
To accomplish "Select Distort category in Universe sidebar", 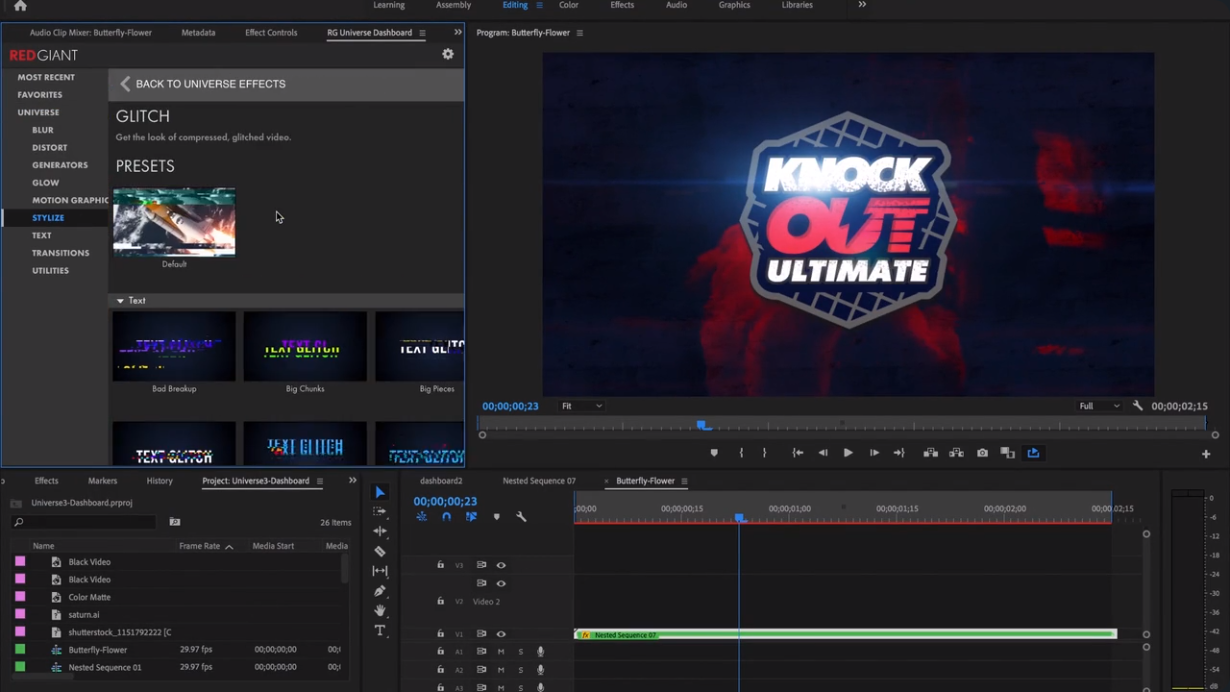I will tap(50, 147).
